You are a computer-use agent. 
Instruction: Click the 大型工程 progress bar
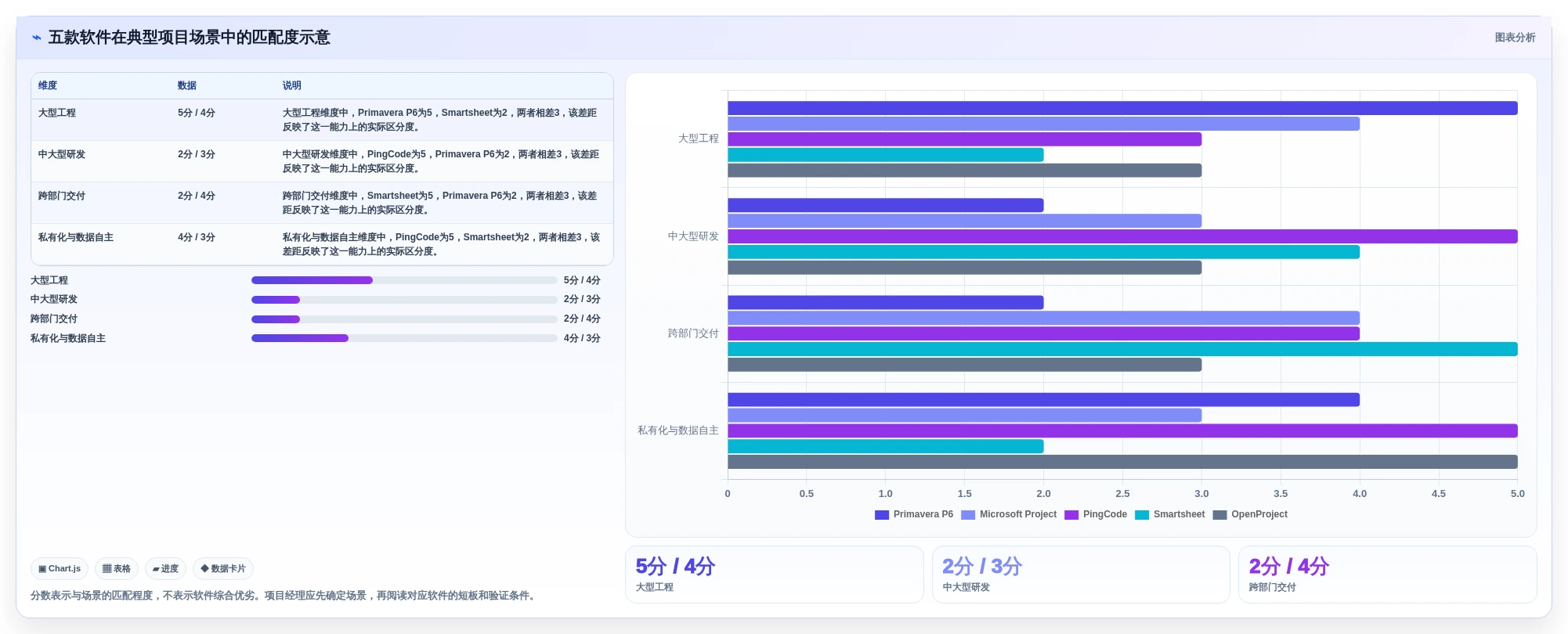(404, 280)
